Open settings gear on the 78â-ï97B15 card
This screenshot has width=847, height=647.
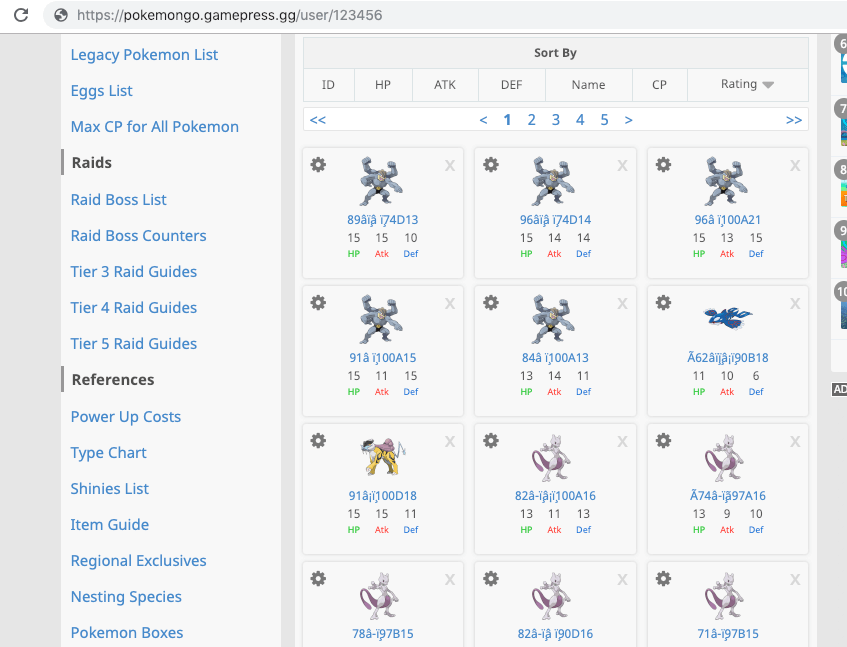(318, 579)
